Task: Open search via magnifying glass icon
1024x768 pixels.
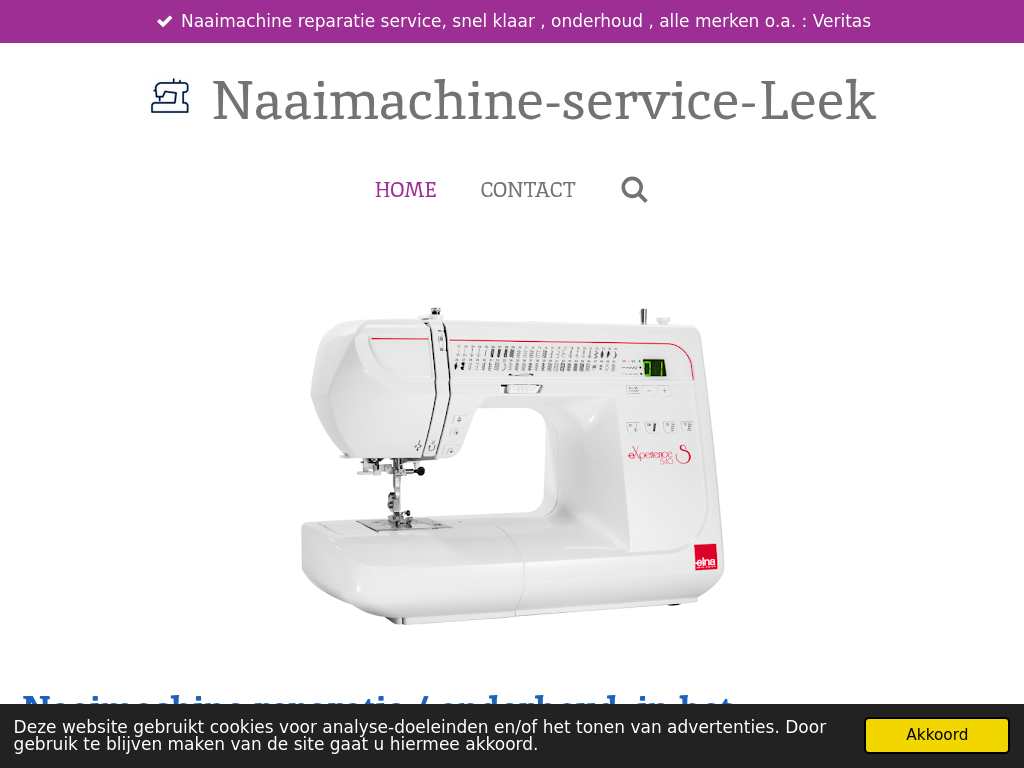Action: 634,190
